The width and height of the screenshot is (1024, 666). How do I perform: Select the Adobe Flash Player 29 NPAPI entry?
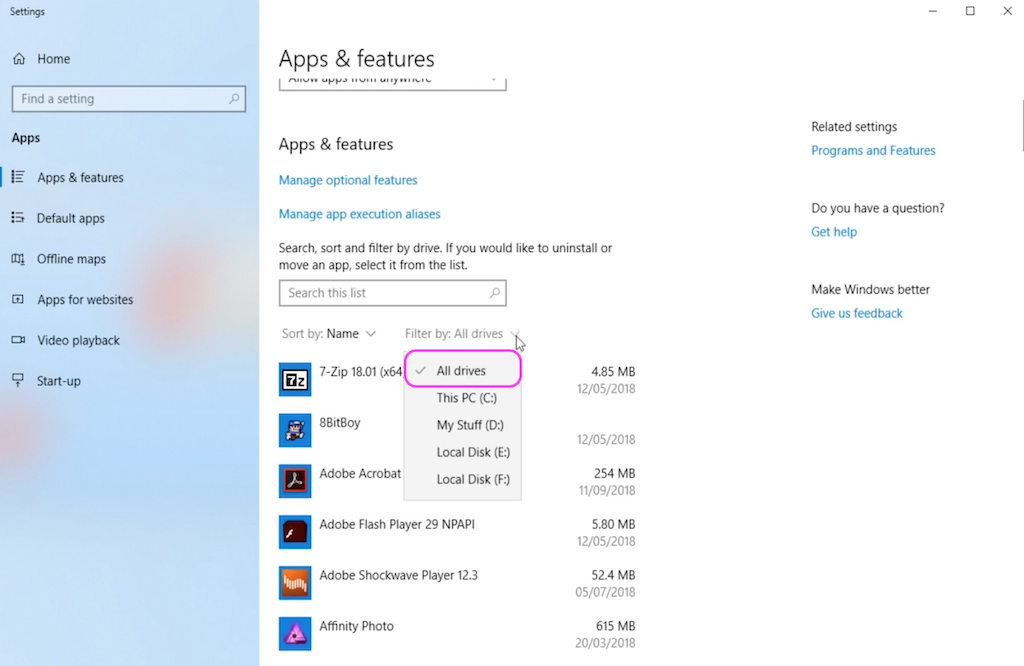click(x=397, y=524)
